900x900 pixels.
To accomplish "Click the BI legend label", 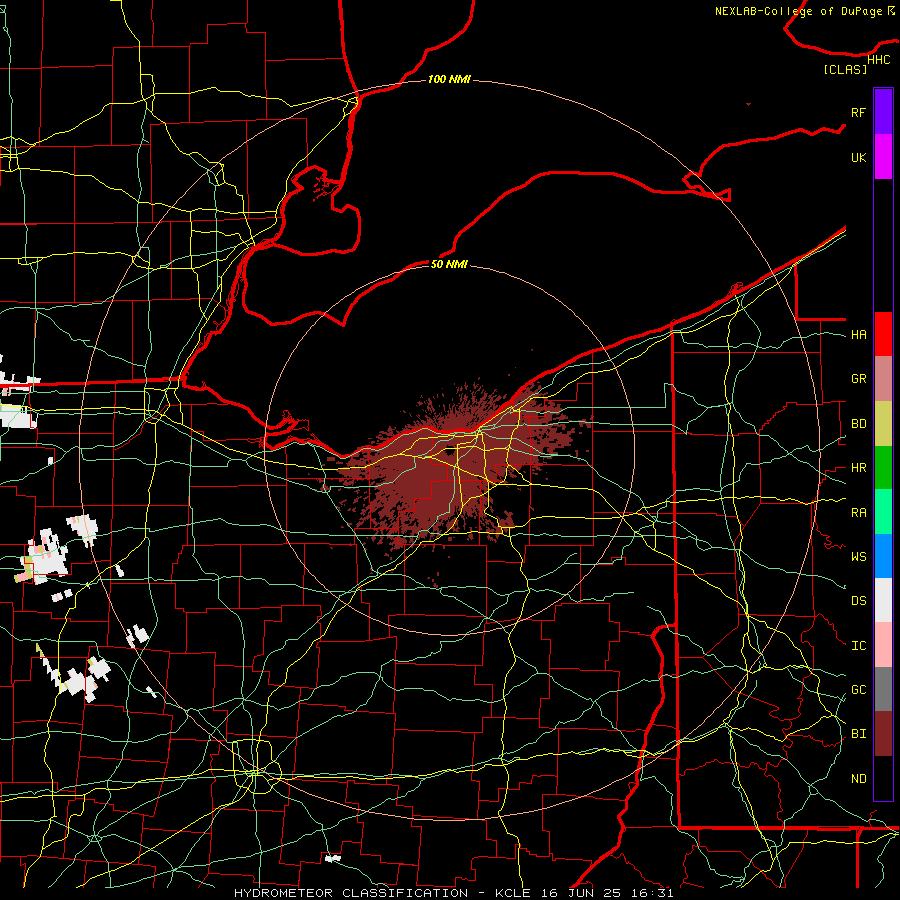I will point(858,734).
